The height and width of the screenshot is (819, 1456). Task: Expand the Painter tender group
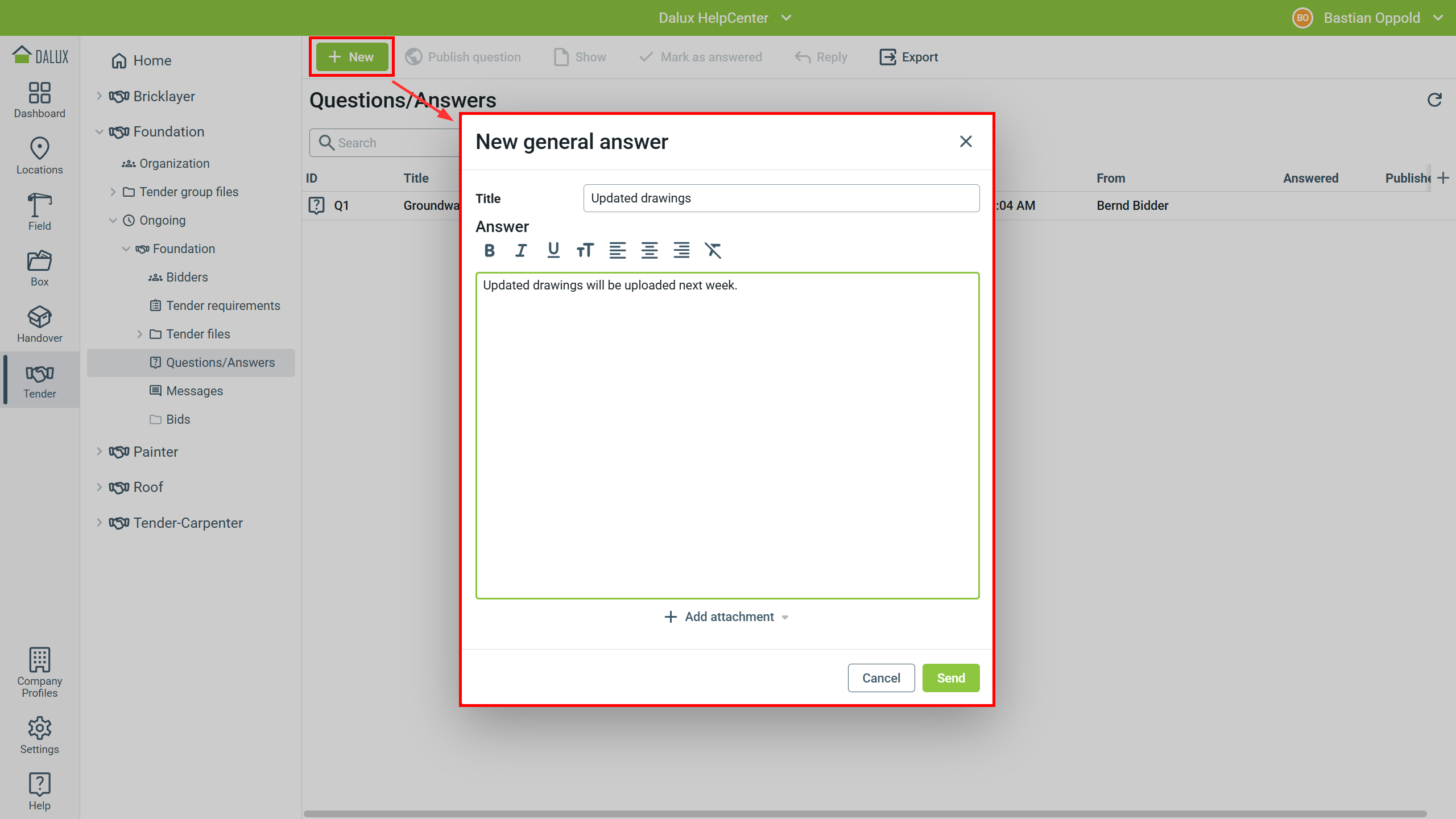[x=99, y=452]
